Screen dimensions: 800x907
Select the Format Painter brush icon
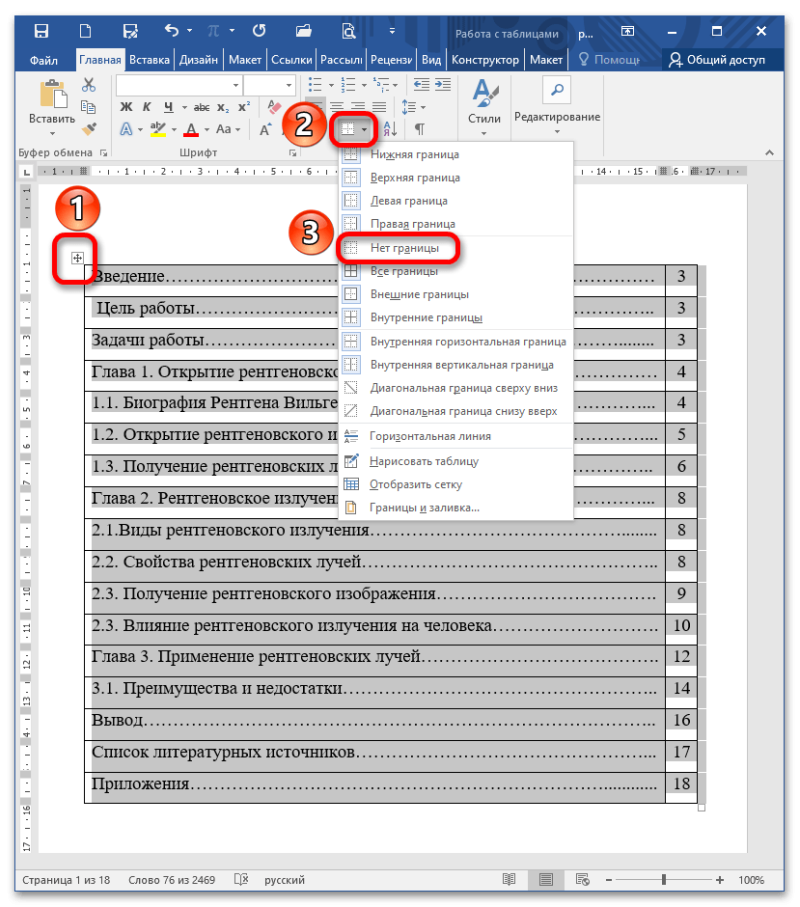tap(89, 128)
